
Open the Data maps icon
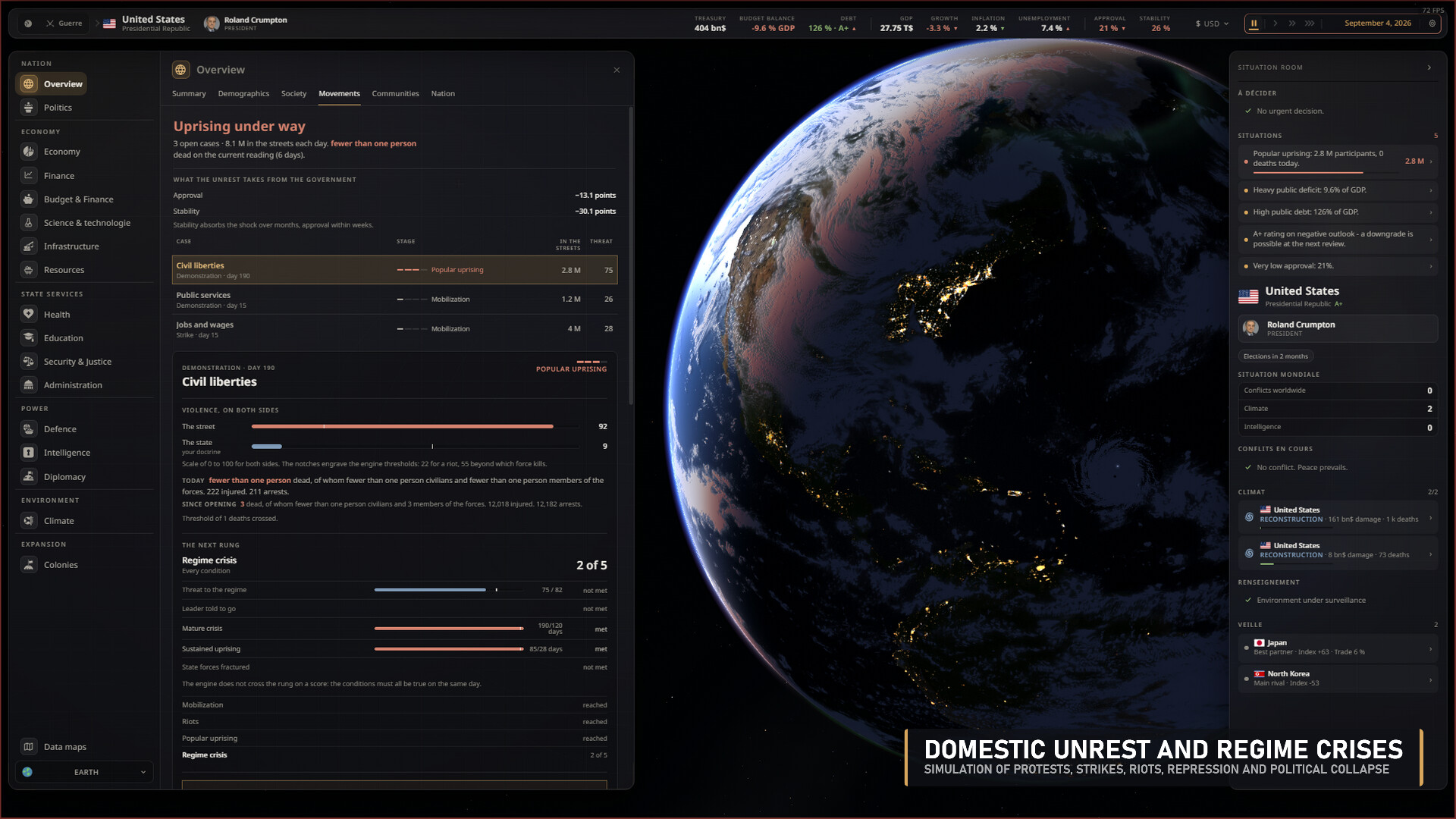click(29, 747)
